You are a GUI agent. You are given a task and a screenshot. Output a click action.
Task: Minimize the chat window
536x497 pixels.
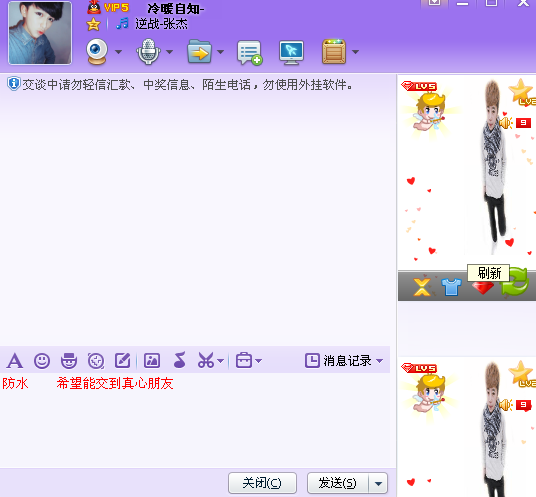pyautogui.click(x=462, y=3)
